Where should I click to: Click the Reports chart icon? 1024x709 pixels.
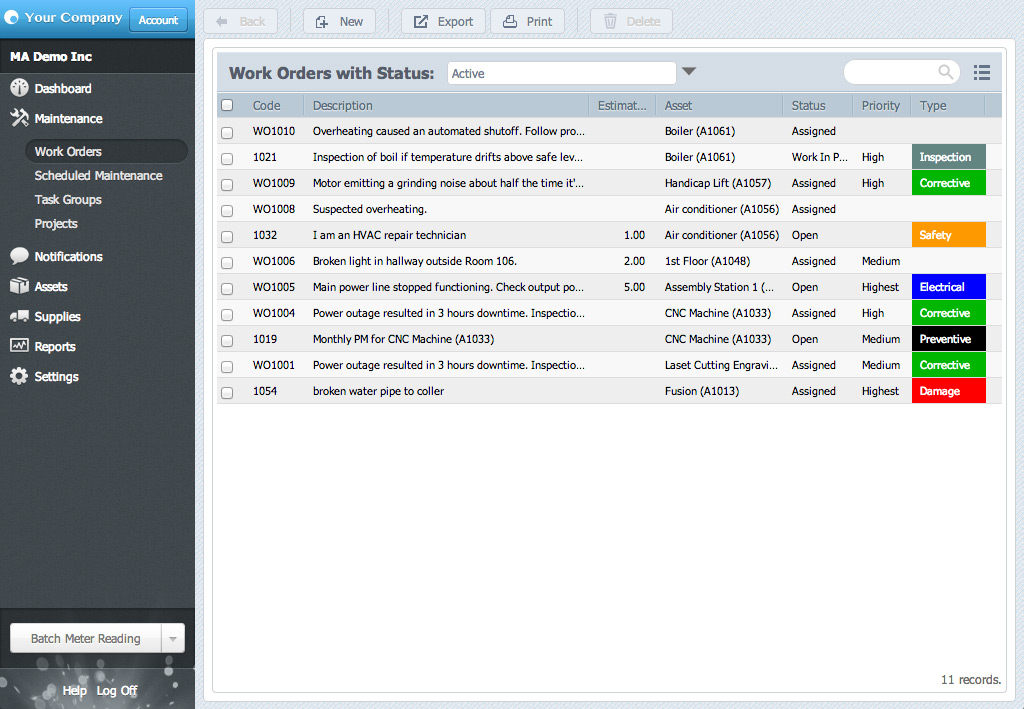click(19, 346)
